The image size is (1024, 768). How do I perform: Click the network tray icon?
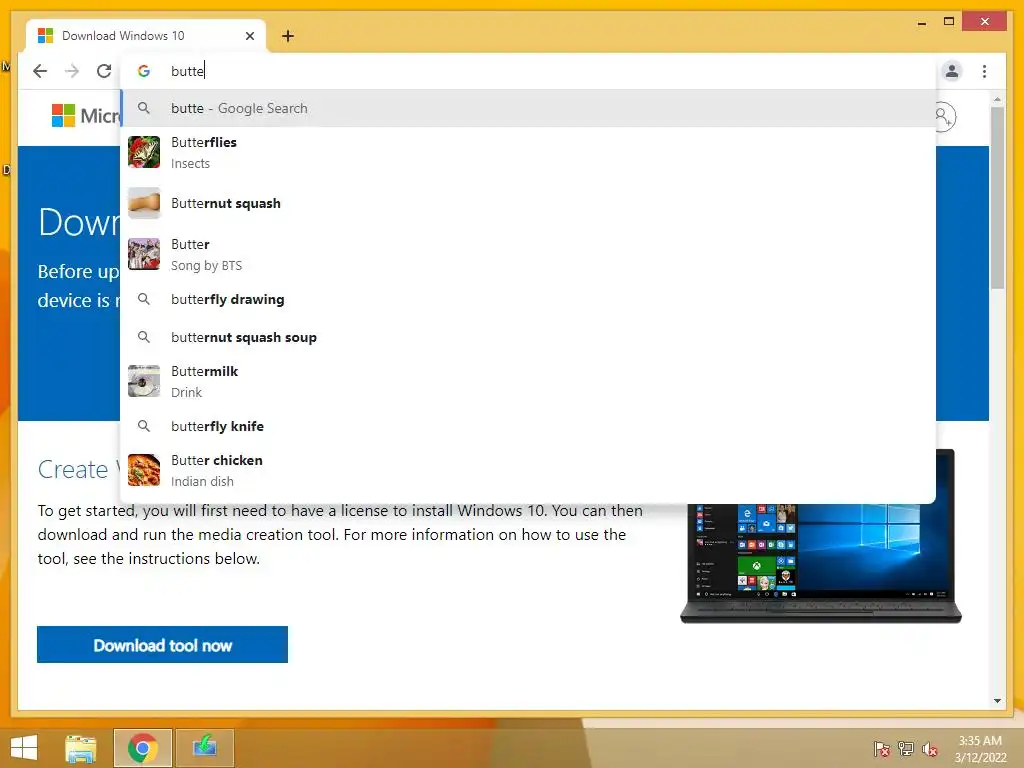(x=906, y=748)
